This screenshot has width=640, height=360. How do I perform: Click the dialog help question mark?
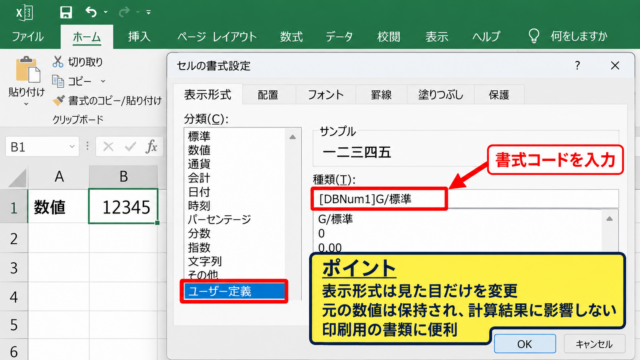tap(577, 66)
